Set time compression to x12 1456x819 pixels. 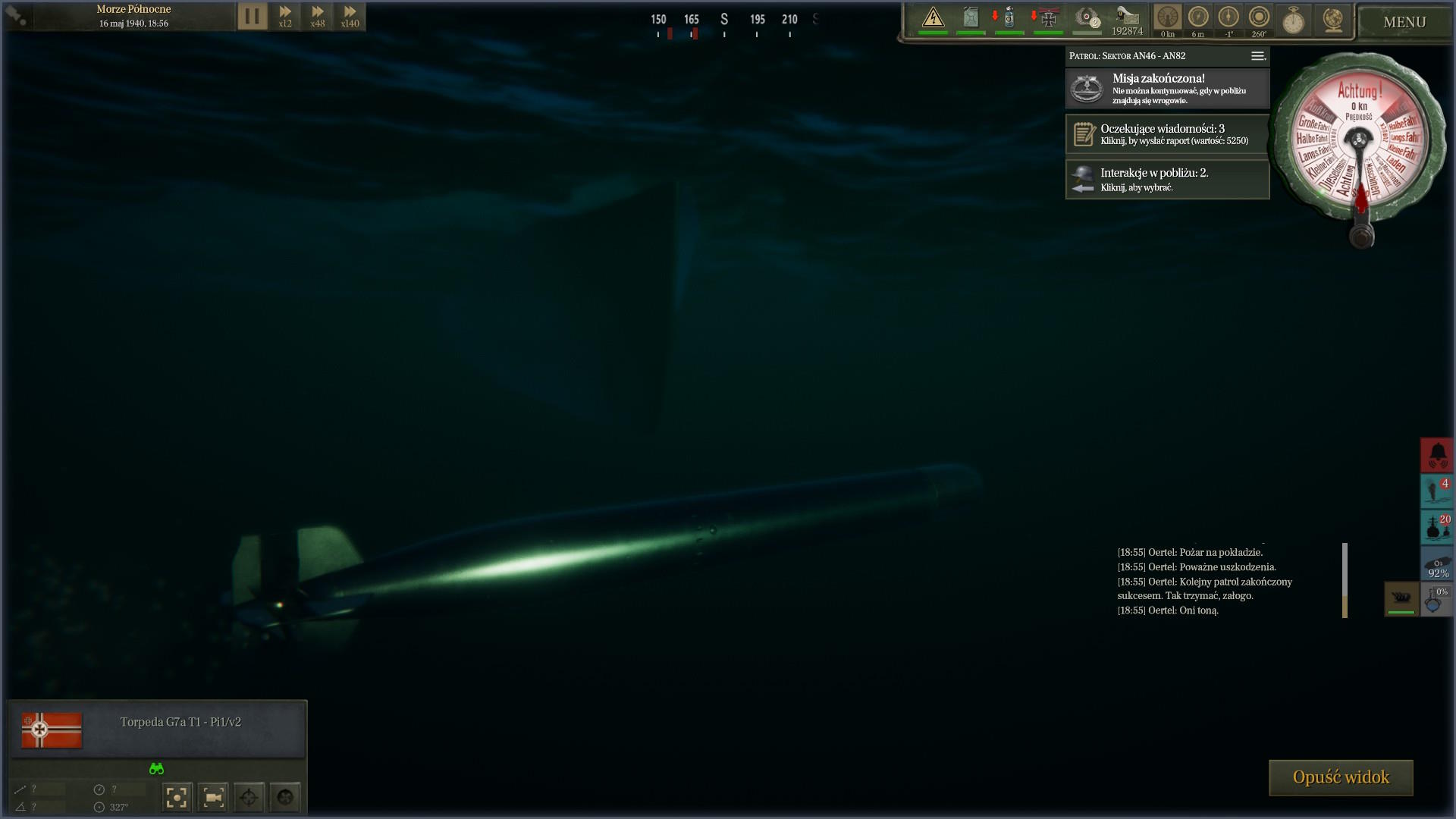tap(285, 16)
